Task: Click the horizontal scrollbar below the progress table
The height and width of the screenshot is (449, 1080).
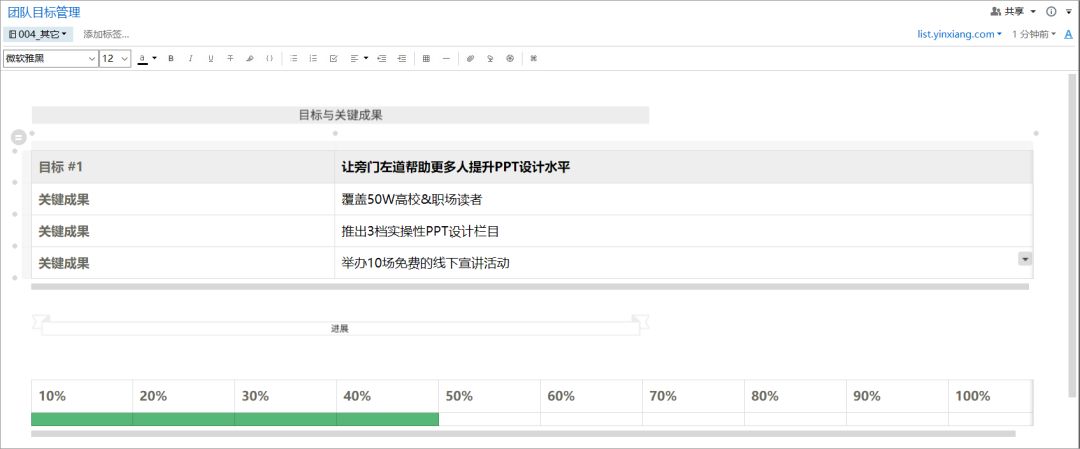Action: pos(523,434)
